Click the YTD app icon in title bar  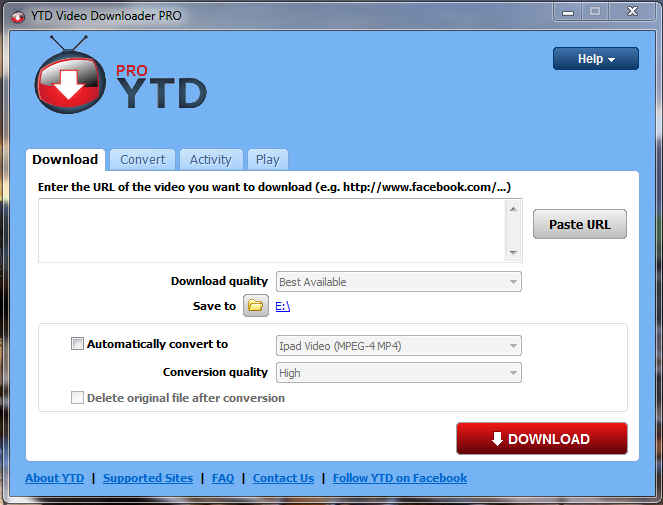16,14
